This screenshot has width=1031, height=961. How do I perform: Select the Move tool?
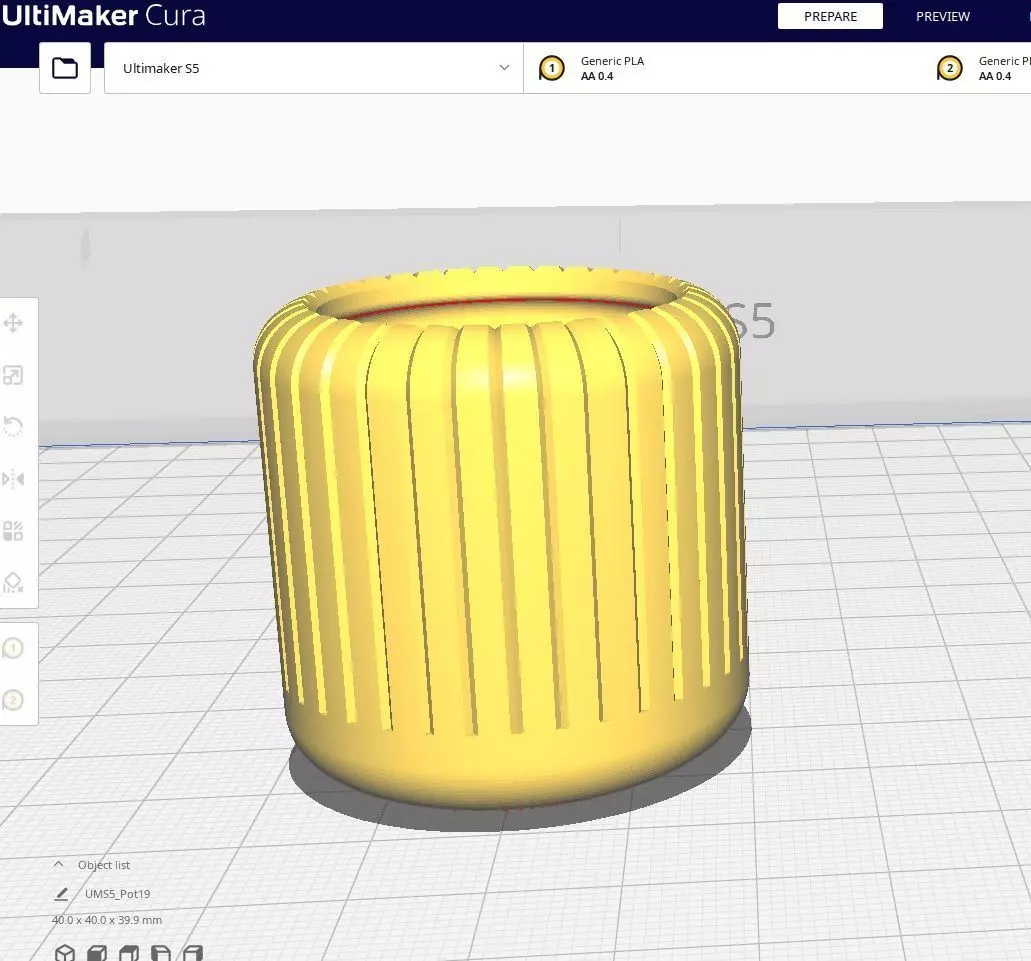(13, 323)
